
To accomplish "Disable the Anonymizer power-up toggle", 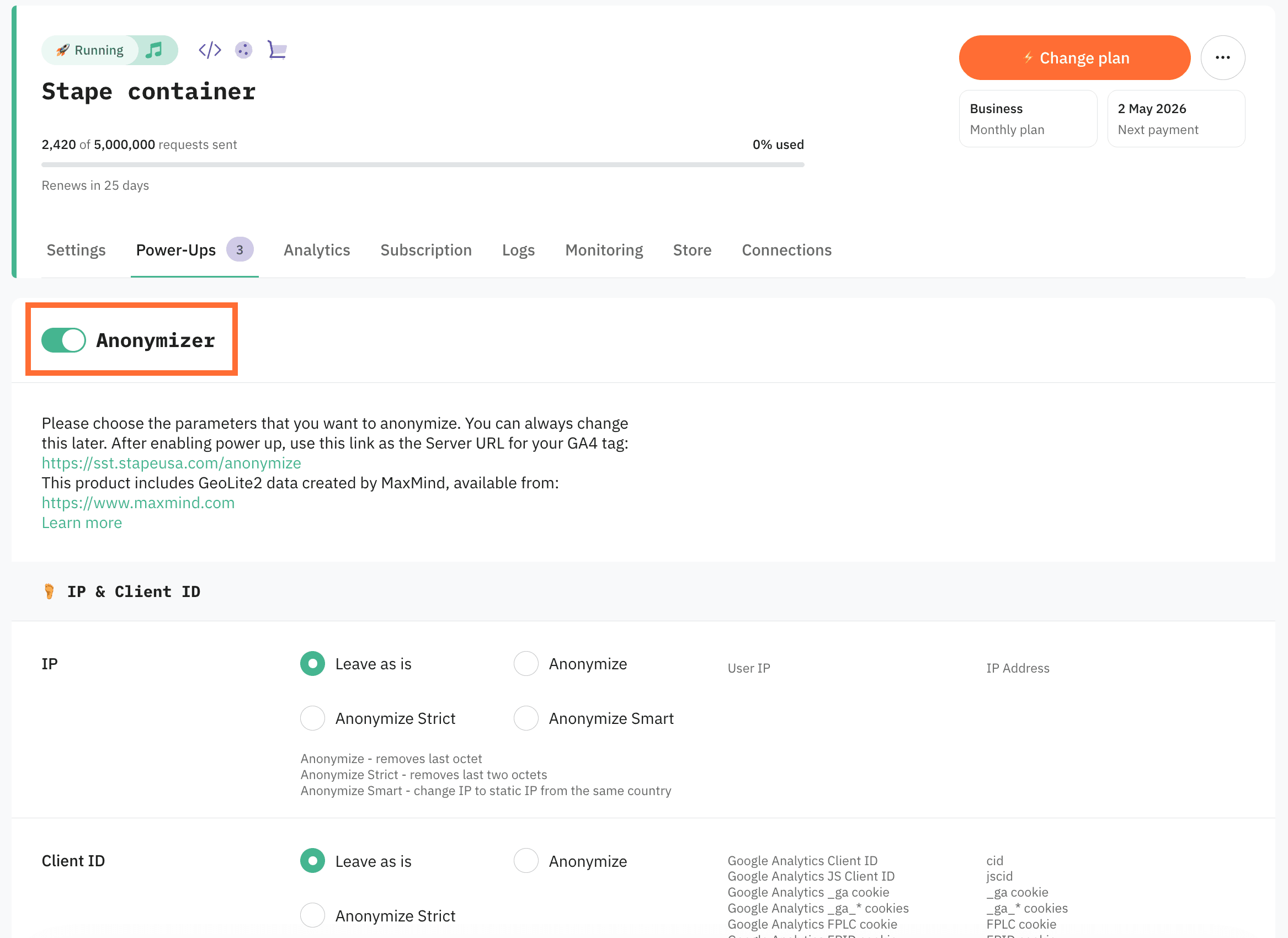I will (x=63, y=339).
